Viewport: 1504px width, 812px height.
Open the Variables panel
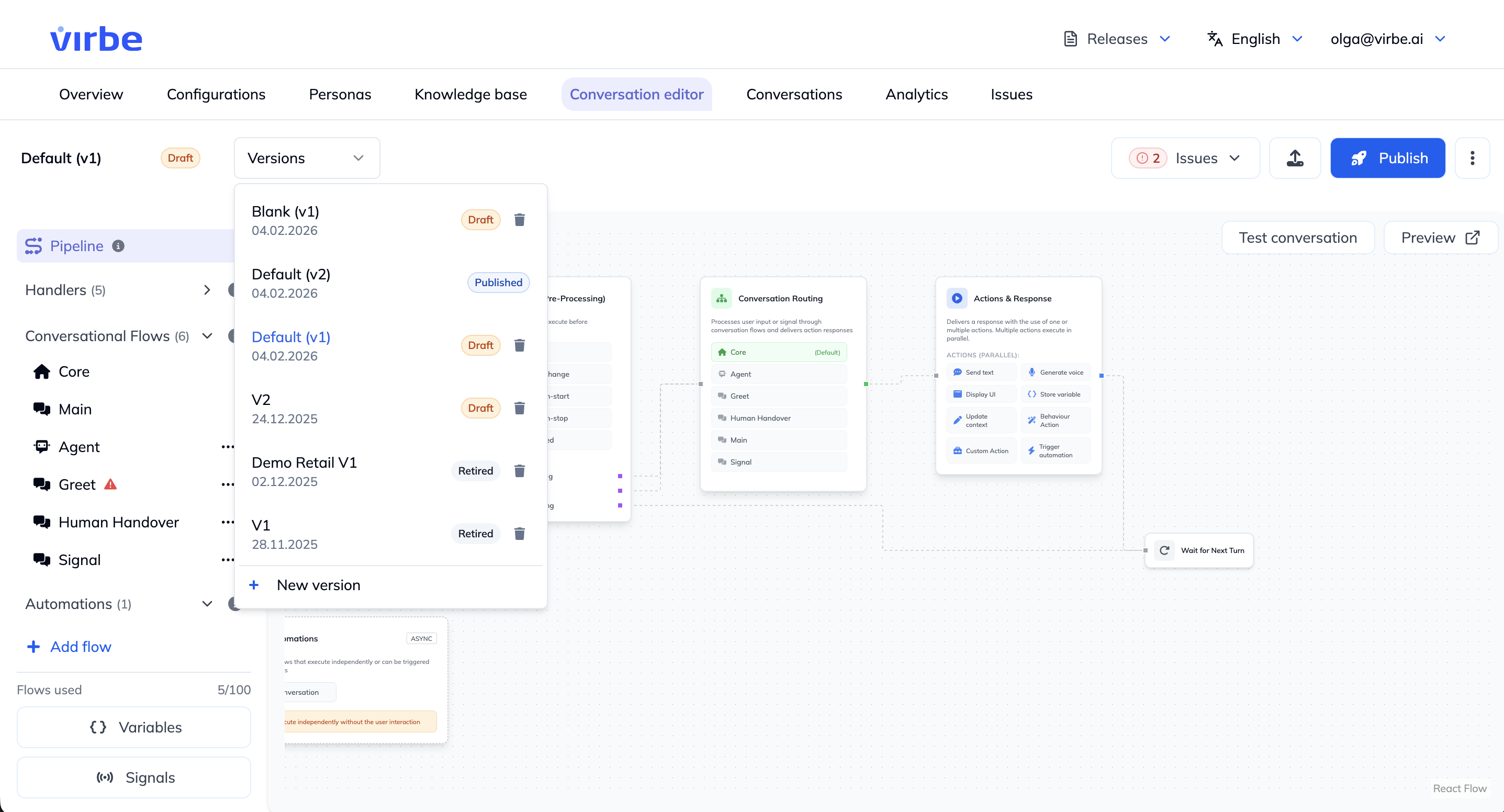133,727
